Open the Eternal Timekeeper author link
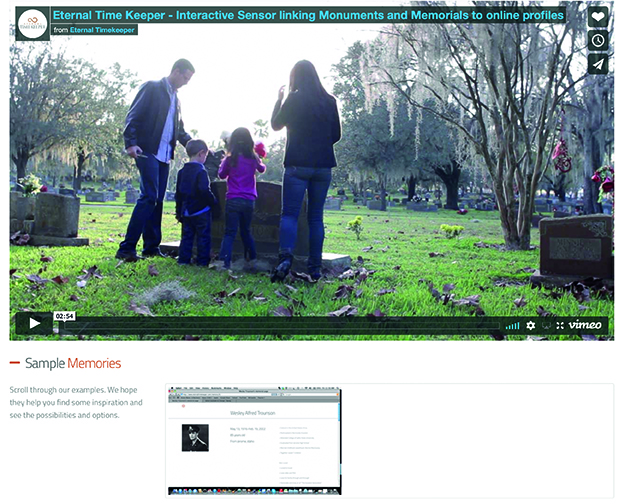The image size is (619, 504). click(x=102, y=30)
